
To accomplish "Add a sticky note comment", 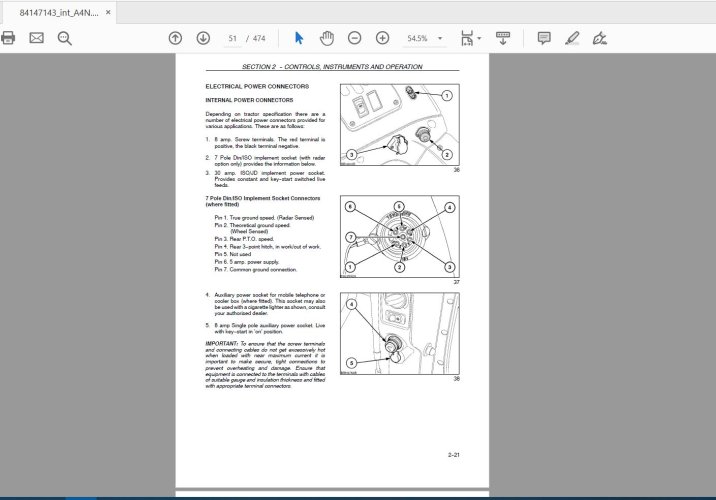I will pyautogui.click(x=544, y=38).
